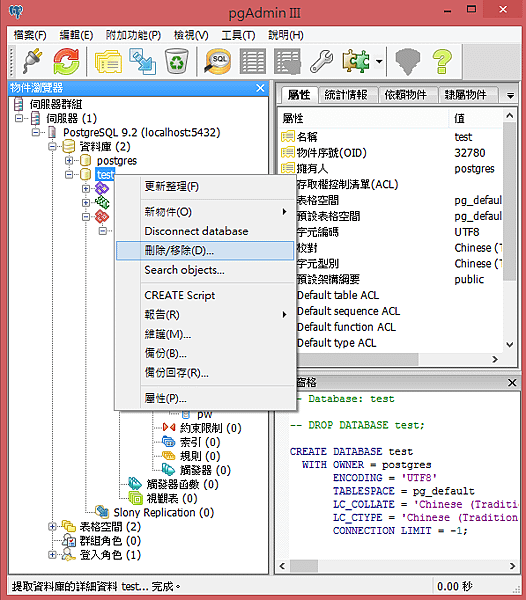This screenshot has height=600, width=526.
Task: Select PostgreSQL 9.2 (localhost:5432) server
Action: point(142,132)
